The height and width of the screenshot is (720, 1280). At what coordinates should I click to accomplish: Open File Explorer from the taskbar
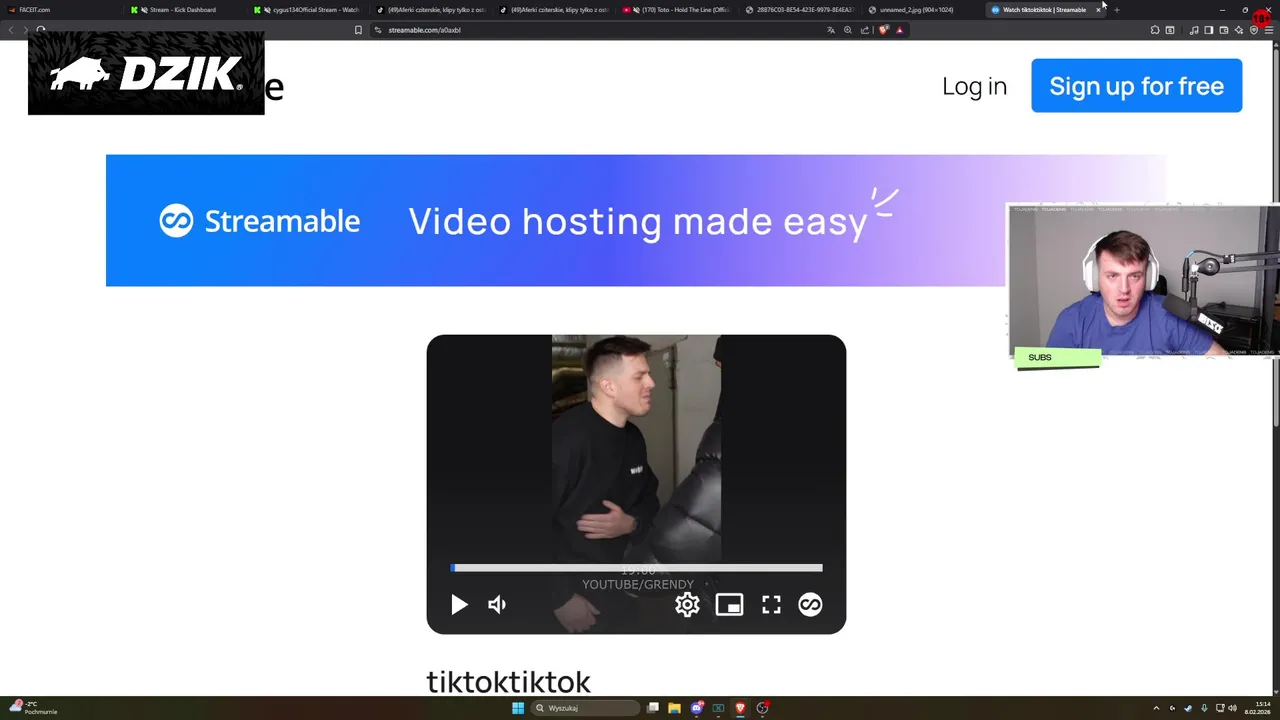tap(674, 708)
